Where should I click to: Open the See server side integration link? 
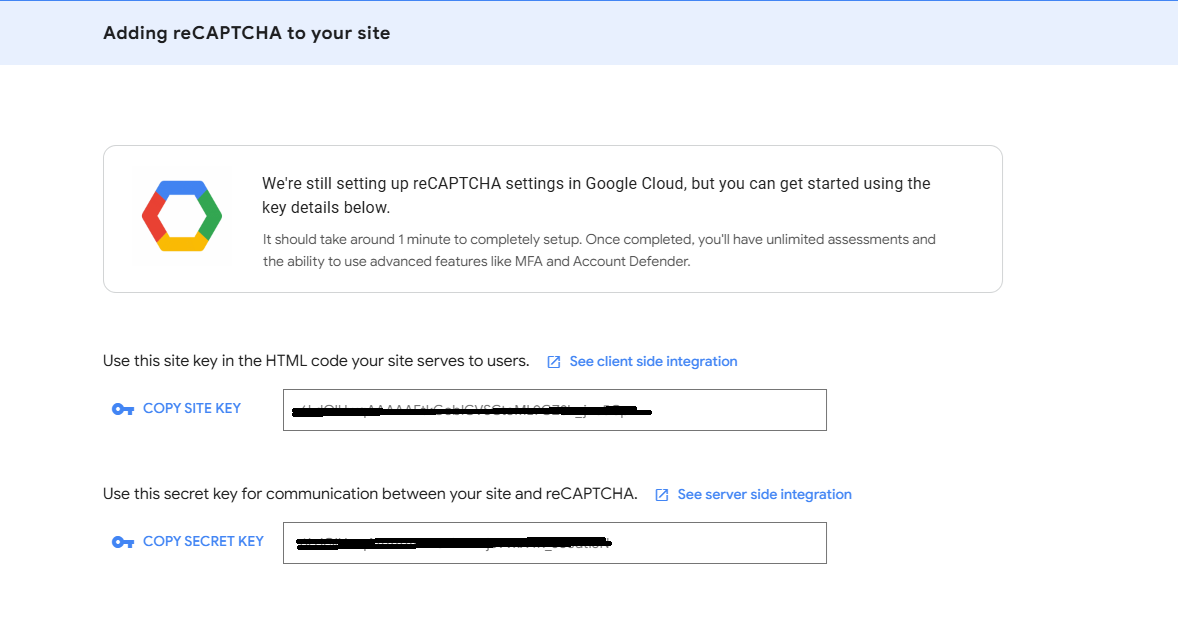(764, 494)
